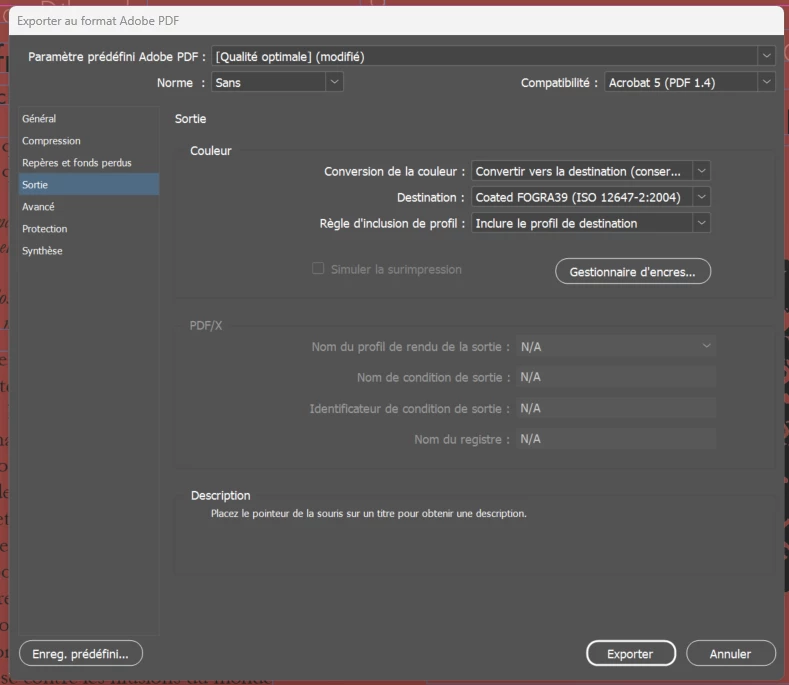Open the Destination dropdown showing Coated FOGRA39
The image size is (789, 685).
[x=591, y=197]
